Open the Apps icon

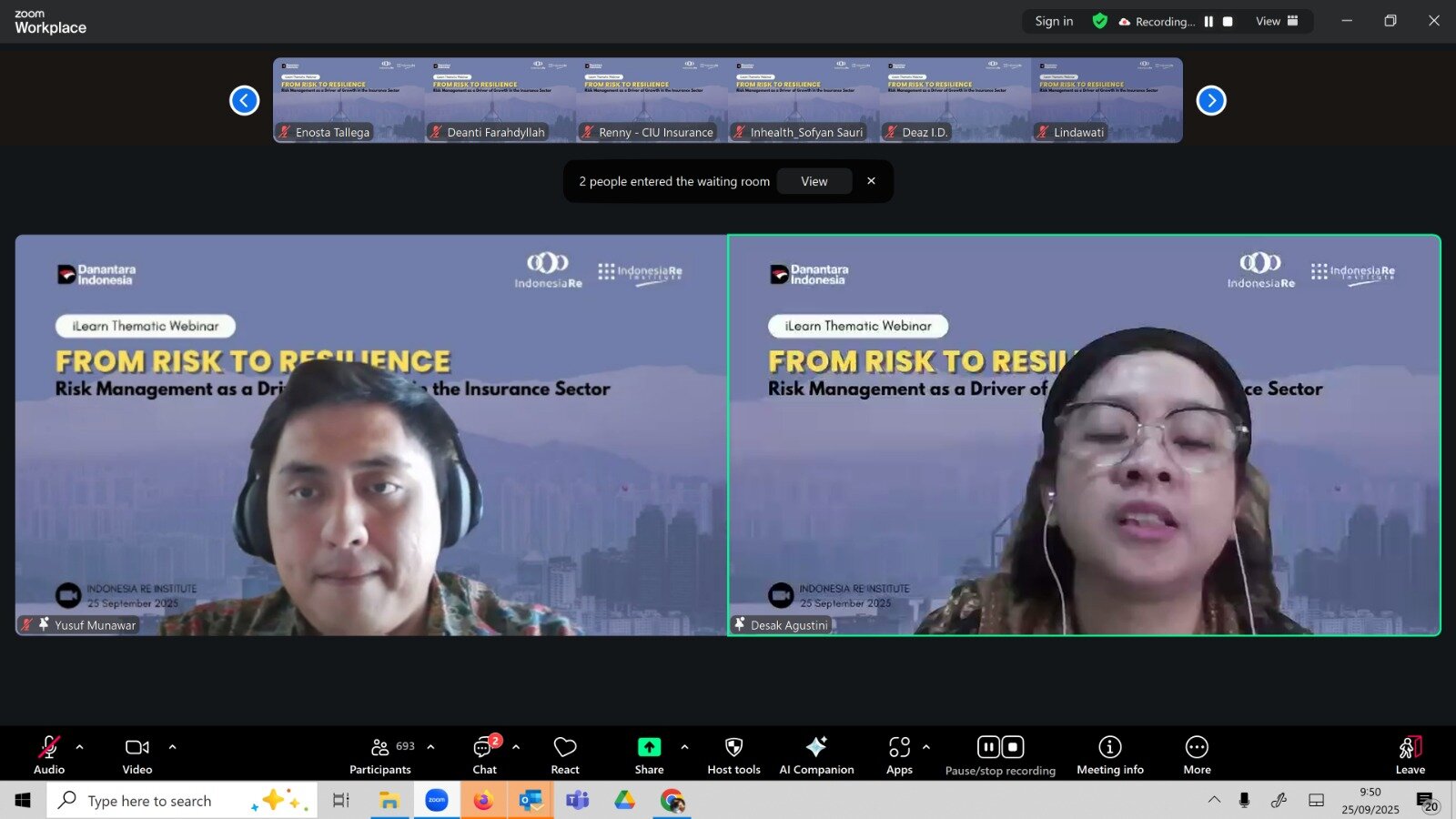(x=899, y=747)
